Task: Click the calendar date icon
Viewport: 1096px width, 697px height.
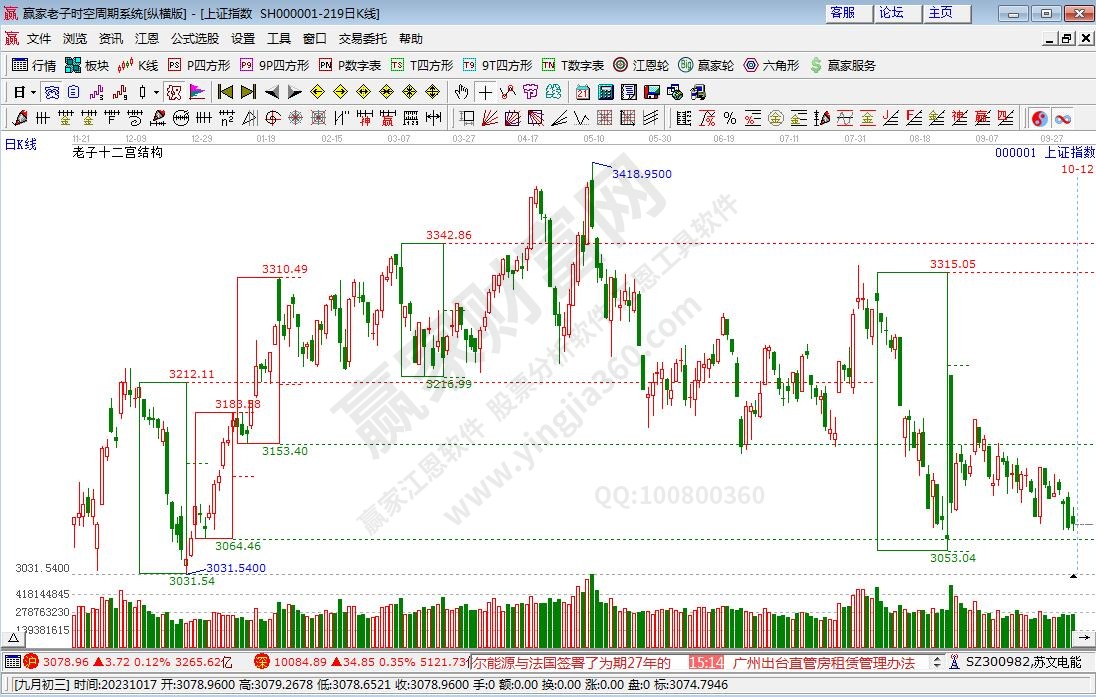Action: [582, 92]
